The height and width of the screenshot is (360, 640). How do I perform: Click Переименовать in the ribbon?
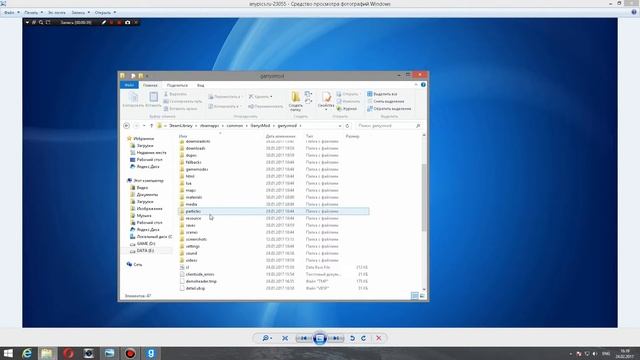pos(265,107)
